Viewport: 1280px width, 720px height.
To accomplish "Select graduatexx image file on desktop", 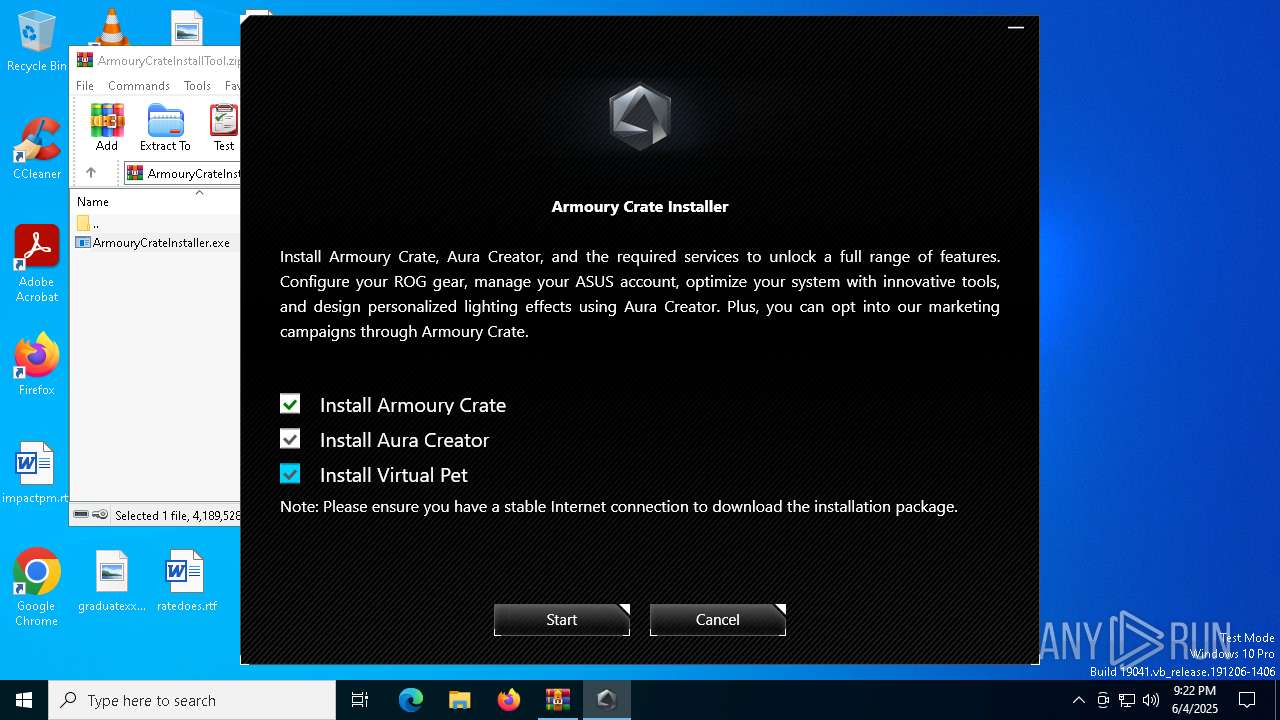I will coord(112,581).
